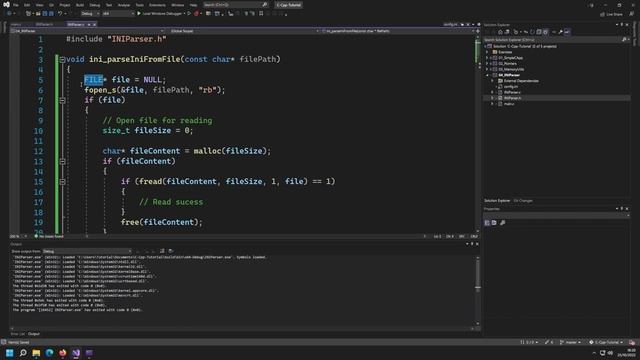Viewport: 640px width, 360px height.
Task: Click the Output pane vertical scrollbar
Action: (478, 290)
